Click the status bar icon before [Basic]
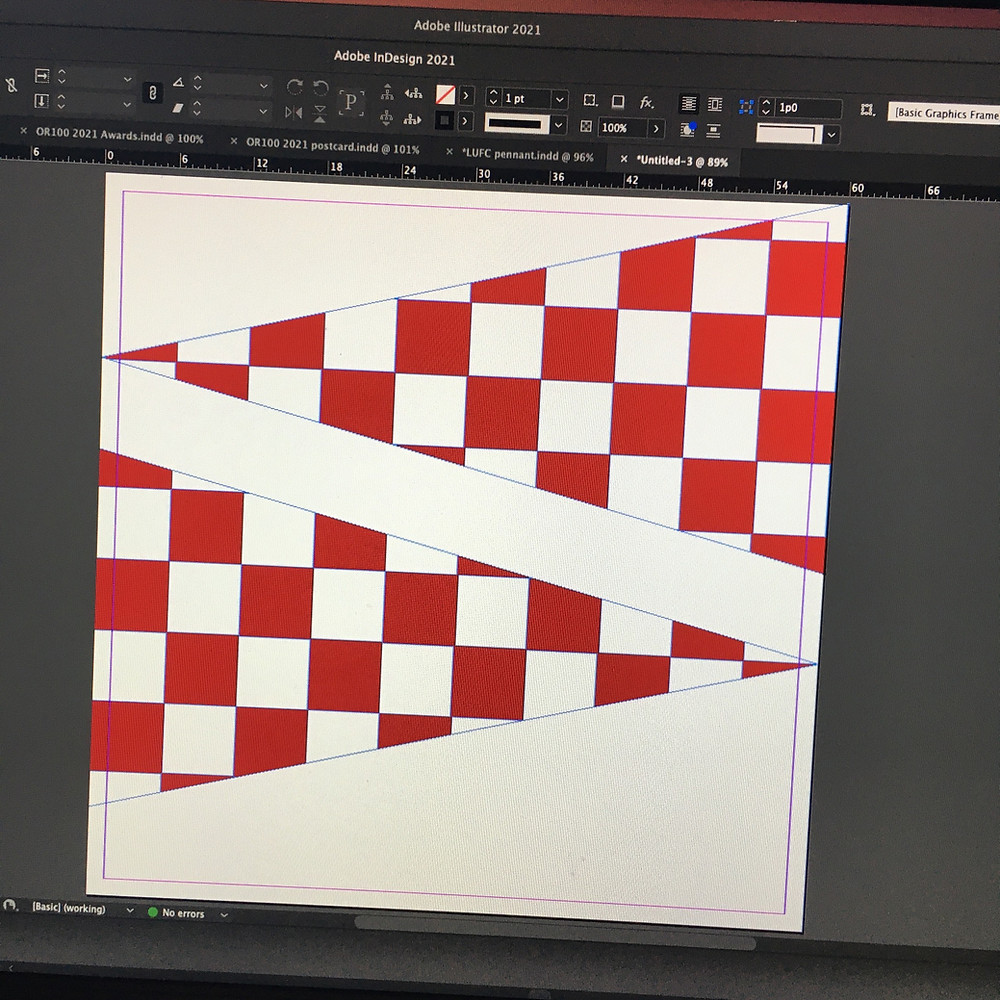This screenshot has height=1000, width=1000. pos(9,906)
